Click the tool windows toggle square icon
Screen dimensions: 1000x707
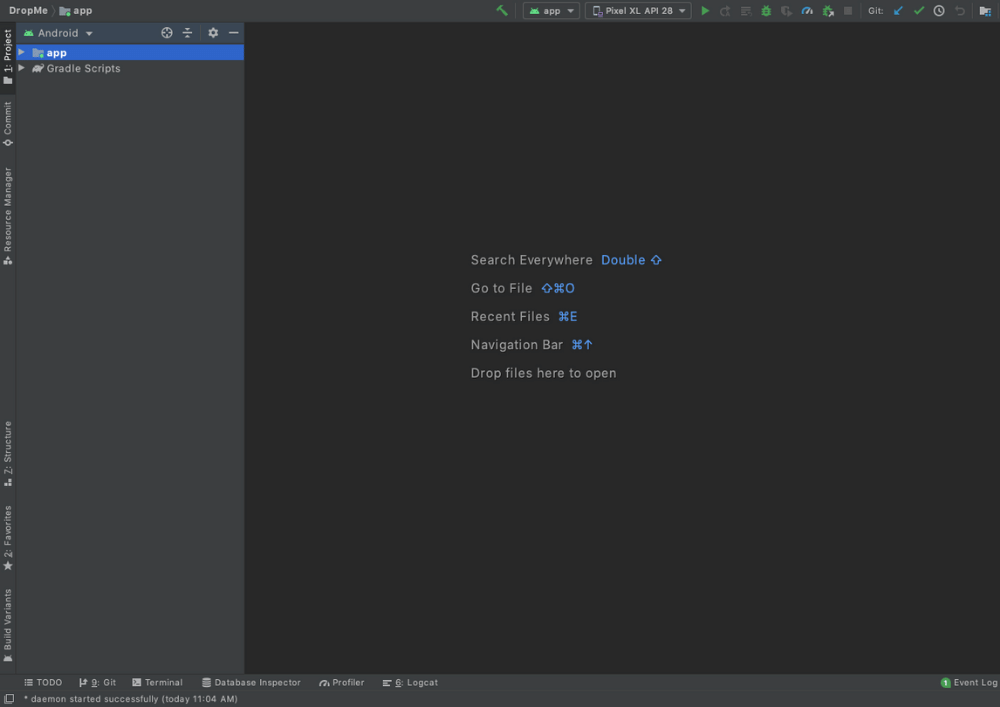[9, 699]
